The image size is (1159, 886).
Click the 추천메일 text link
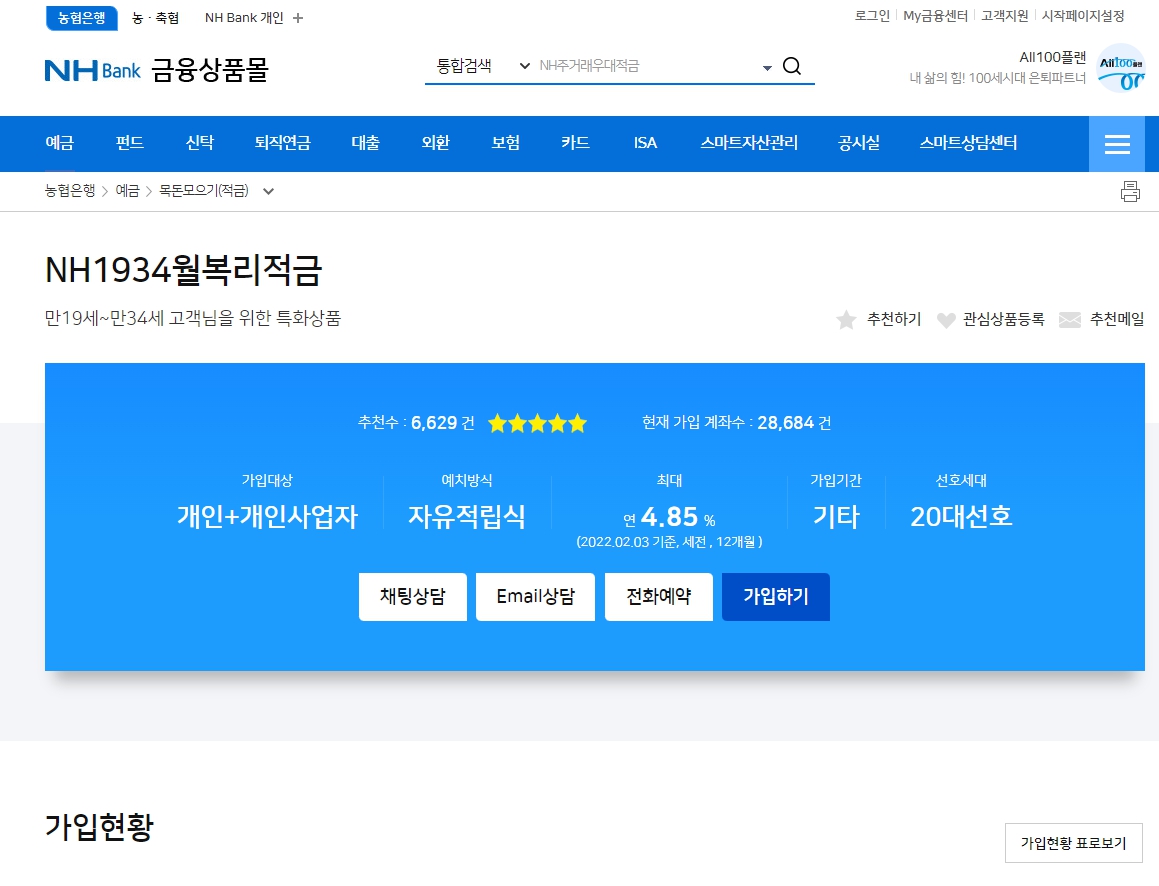(1117, 319)
